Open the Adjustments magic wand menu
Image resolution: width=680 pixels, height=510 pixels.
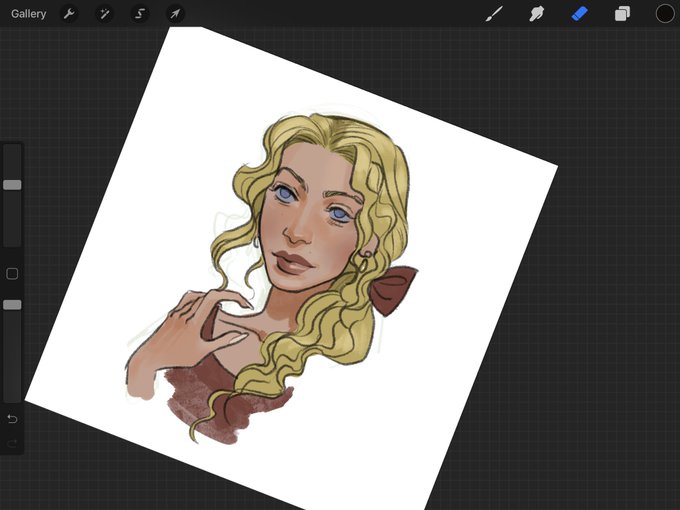pyautogui.click(x=105, y=14)
